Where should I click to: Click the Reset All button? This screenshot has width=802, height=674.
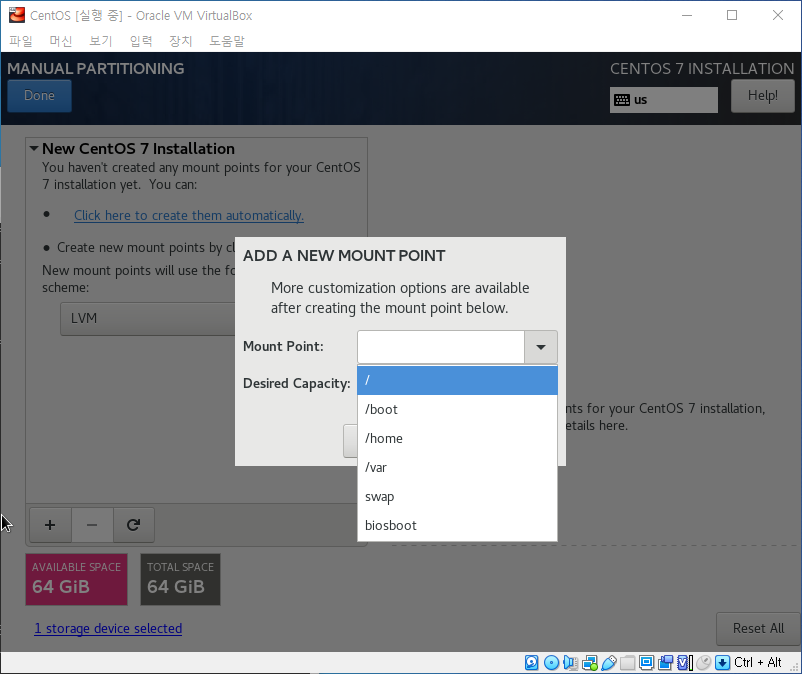758,628
